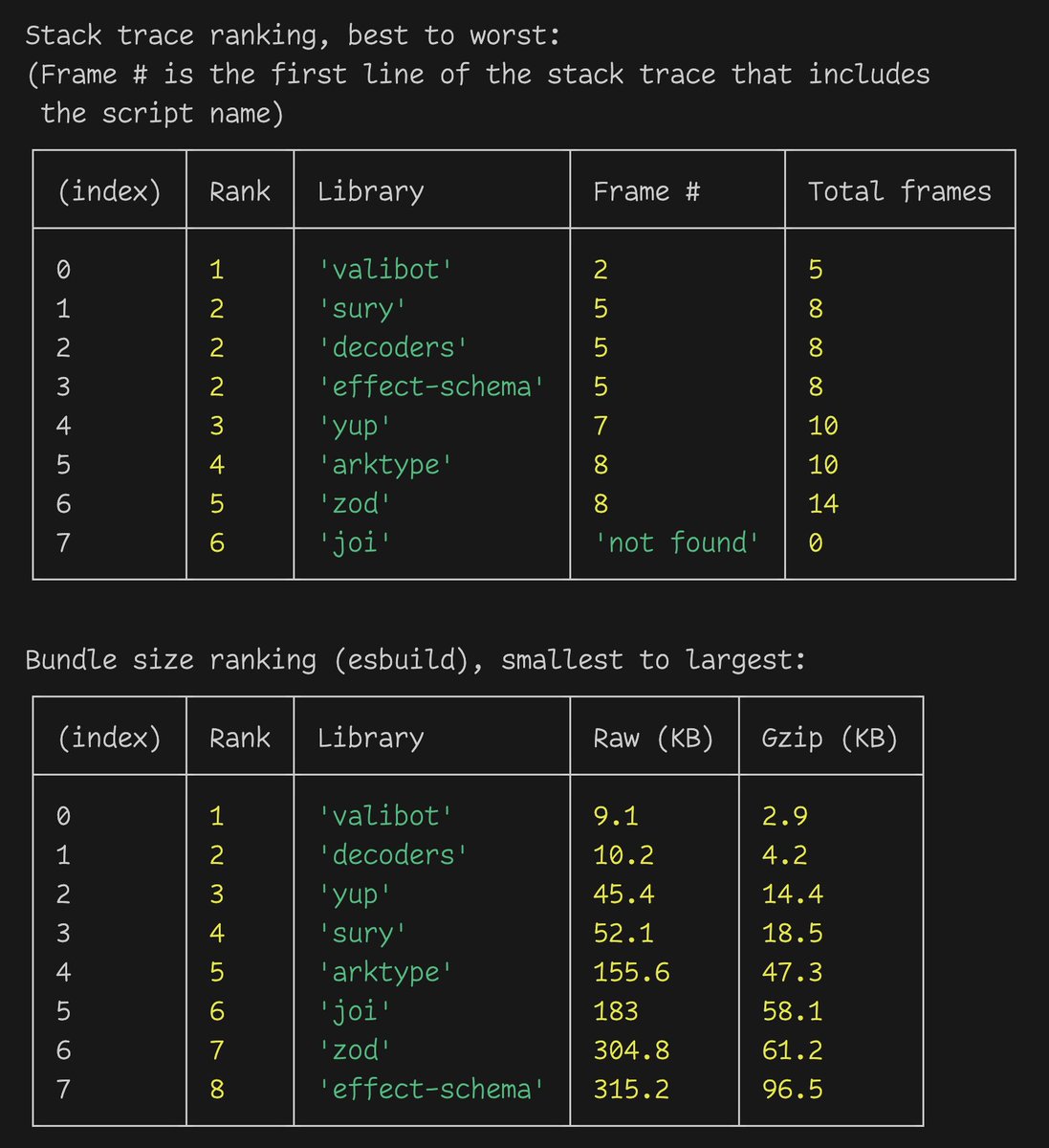This screenshot has height=1148, width=1049.
Task: Click 'yup' in the stack trace table
Action: click(x=355, y=426)
